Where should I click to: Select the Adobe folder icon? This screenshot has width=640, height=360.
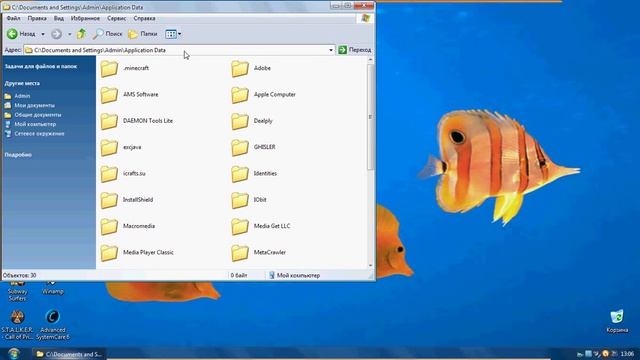point(240,69)
